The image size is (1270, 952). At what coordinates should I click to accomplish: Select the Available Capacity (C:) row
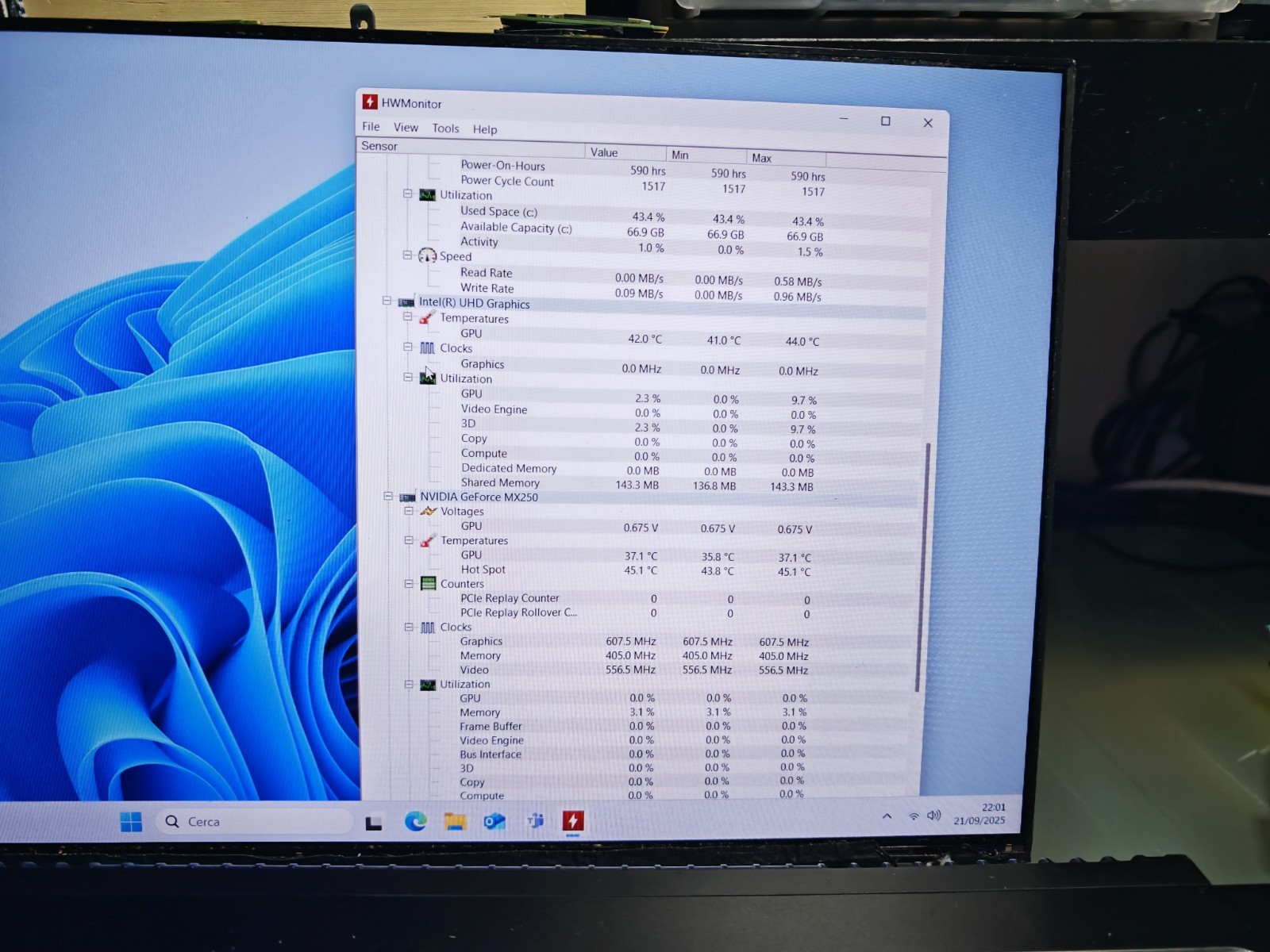(x=641, y=231)
